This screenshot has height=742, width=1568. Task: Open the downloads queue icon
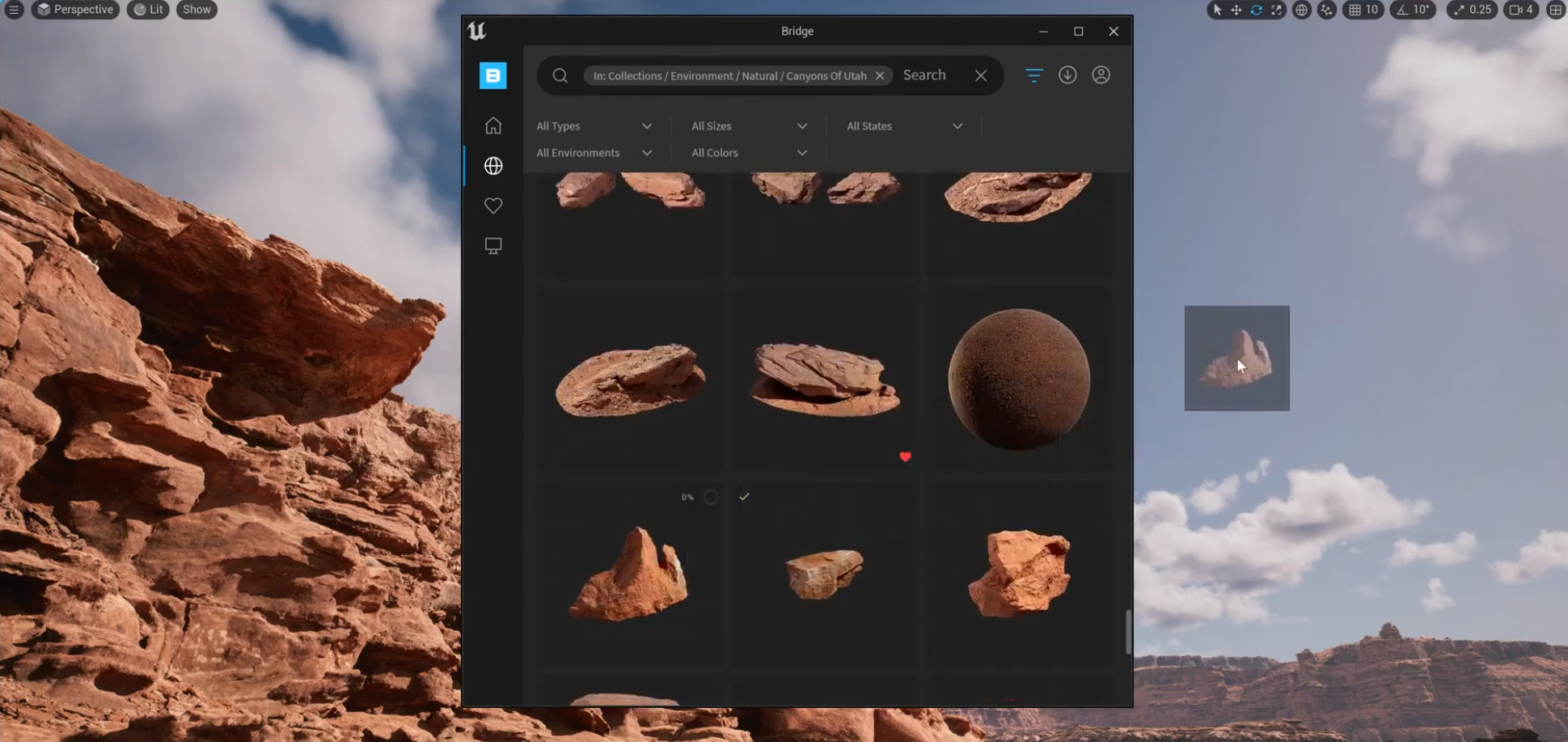pos(1067,75)
